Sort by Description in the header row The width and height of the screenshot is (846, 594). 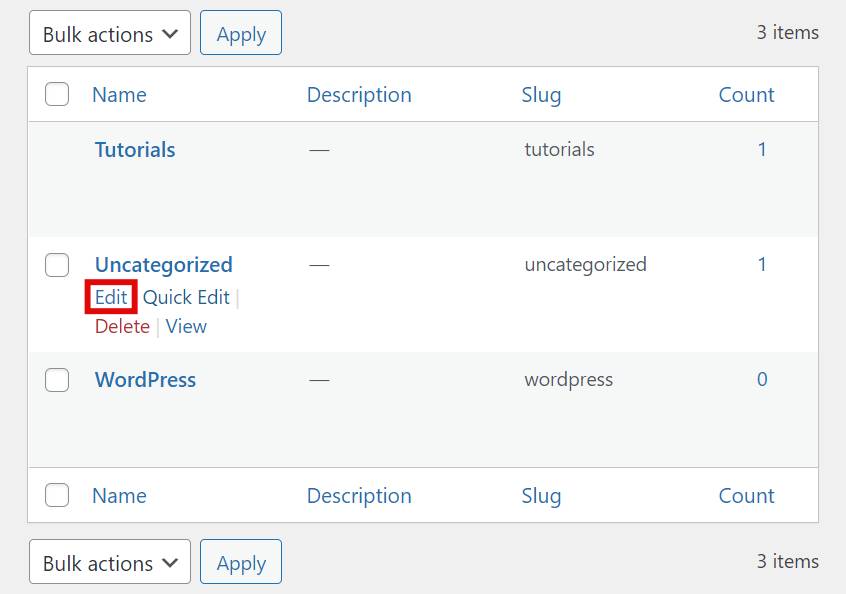[359, 95]
